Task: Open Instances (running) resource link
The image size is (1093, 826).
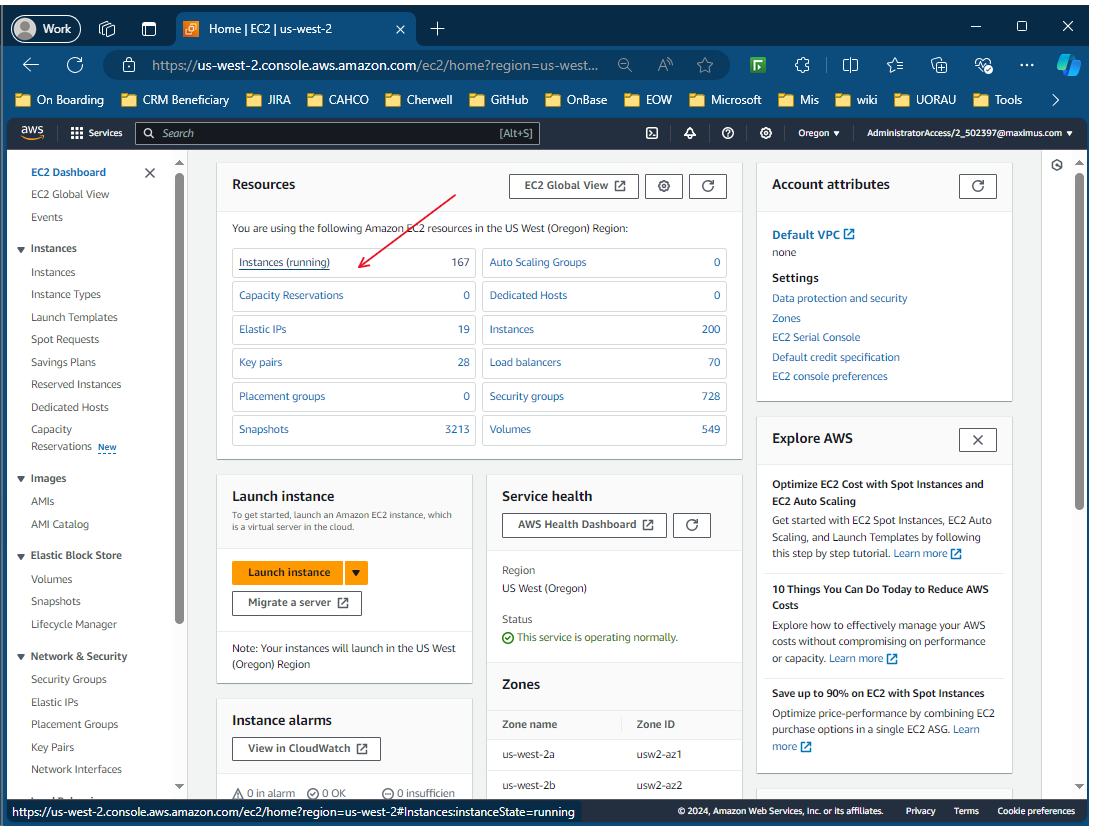Action: coord(284,263)
